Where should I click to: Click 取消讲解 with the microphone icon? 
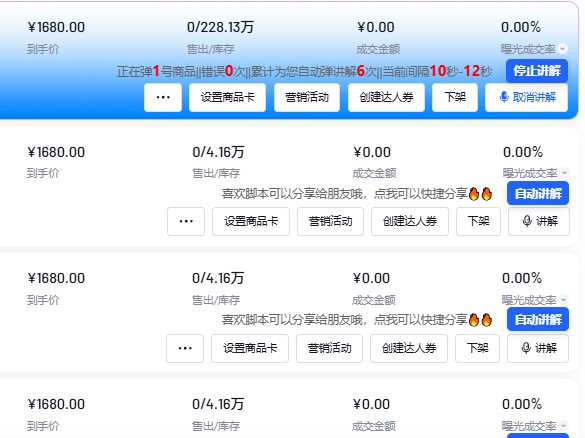click(526, 97)
